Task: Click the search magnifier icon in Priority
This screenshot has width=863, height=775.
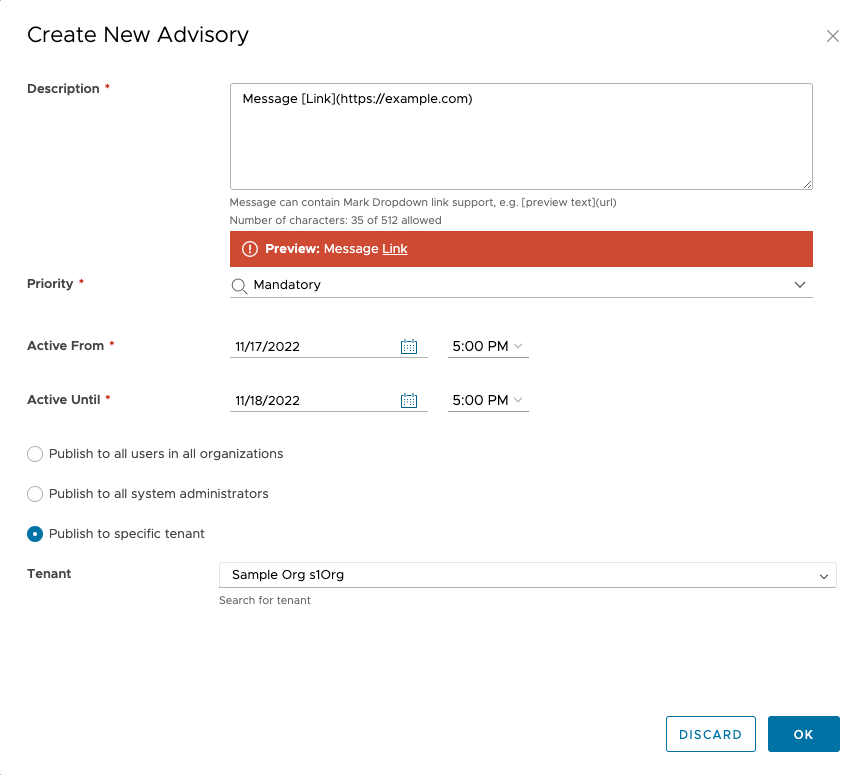Action: point(239,285)
